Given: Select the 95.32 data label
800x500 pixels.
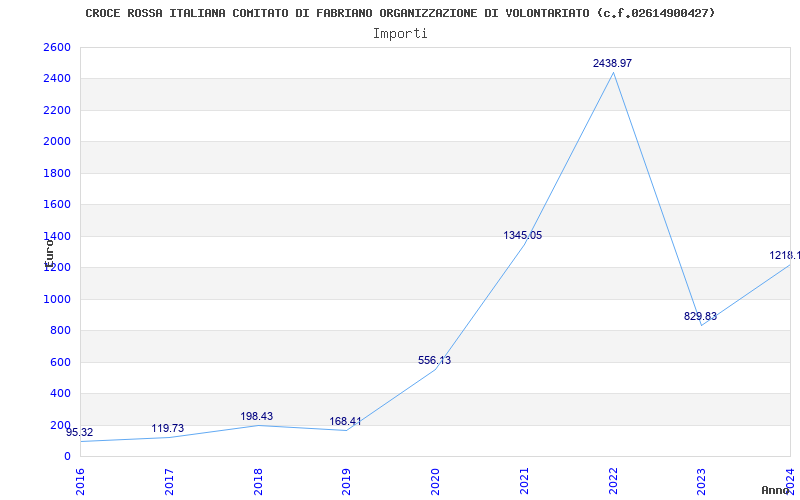Looking at the screenshot, I should [x=80, y=433].
